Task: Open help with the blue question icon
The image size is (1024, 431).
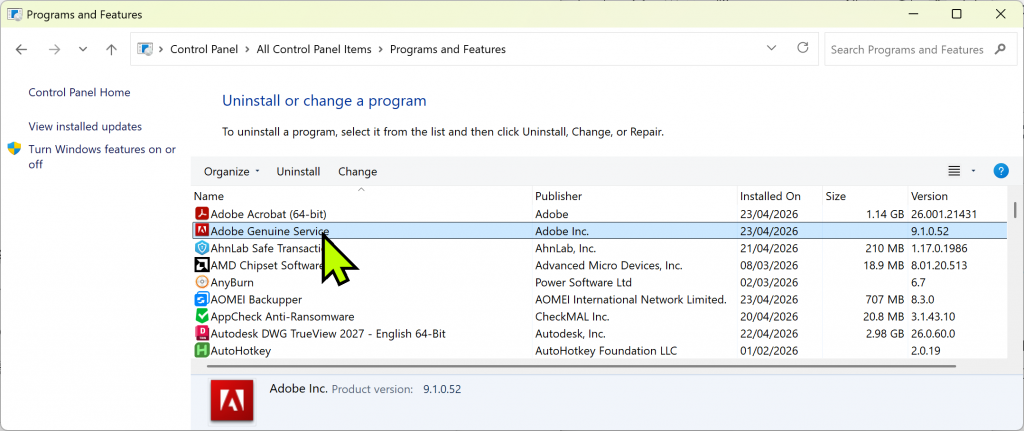Action: tap(1000, 171)
